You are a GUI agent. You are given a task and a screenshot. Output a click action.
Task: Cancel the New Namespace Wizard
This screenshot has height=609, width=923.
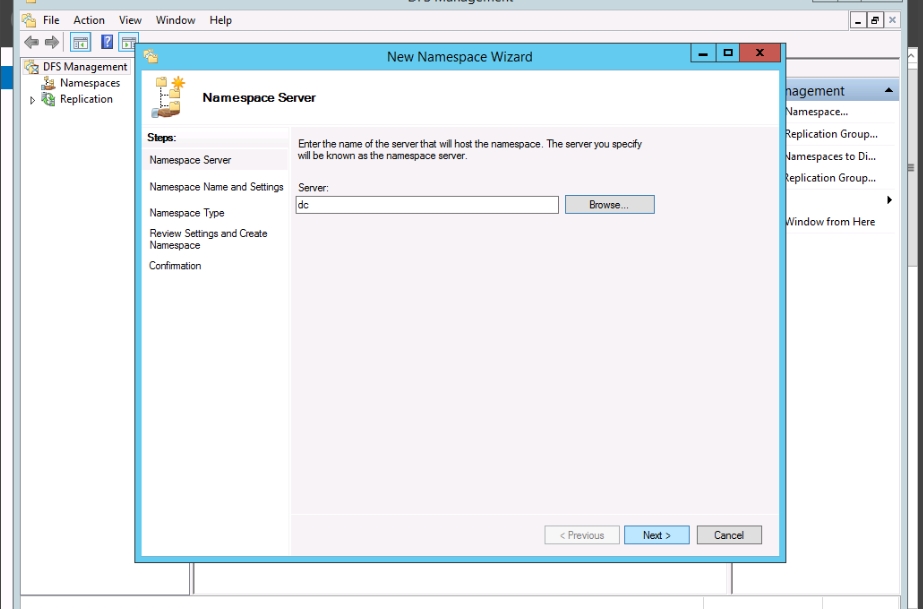pos(728,535)
